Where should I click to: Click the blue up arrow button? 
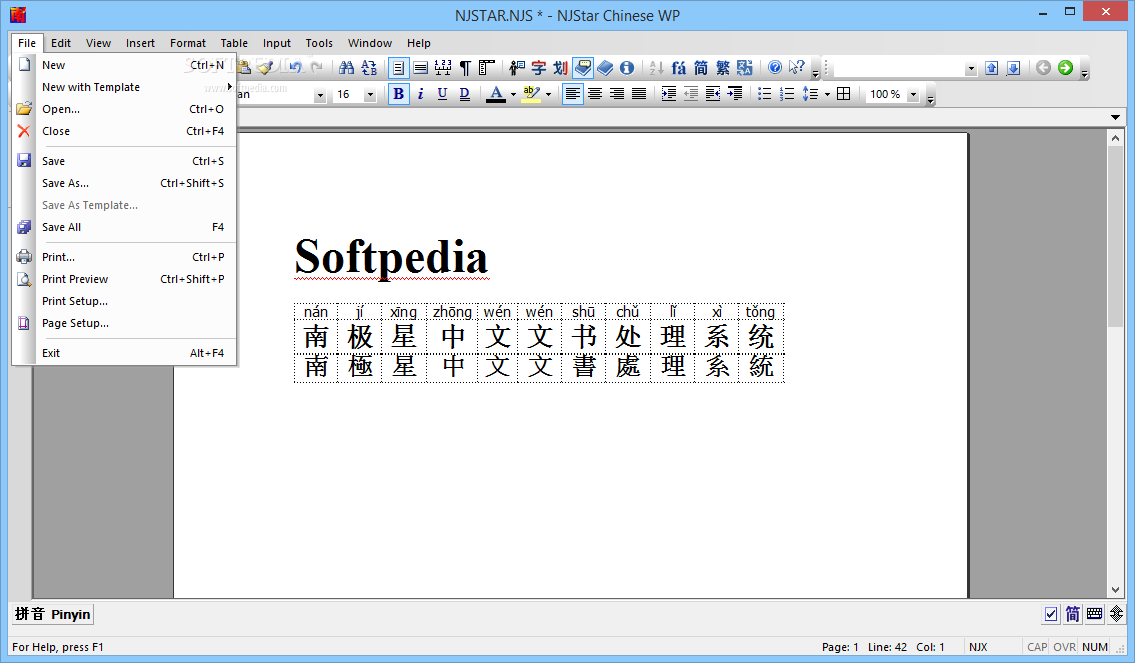click(992, 68)
